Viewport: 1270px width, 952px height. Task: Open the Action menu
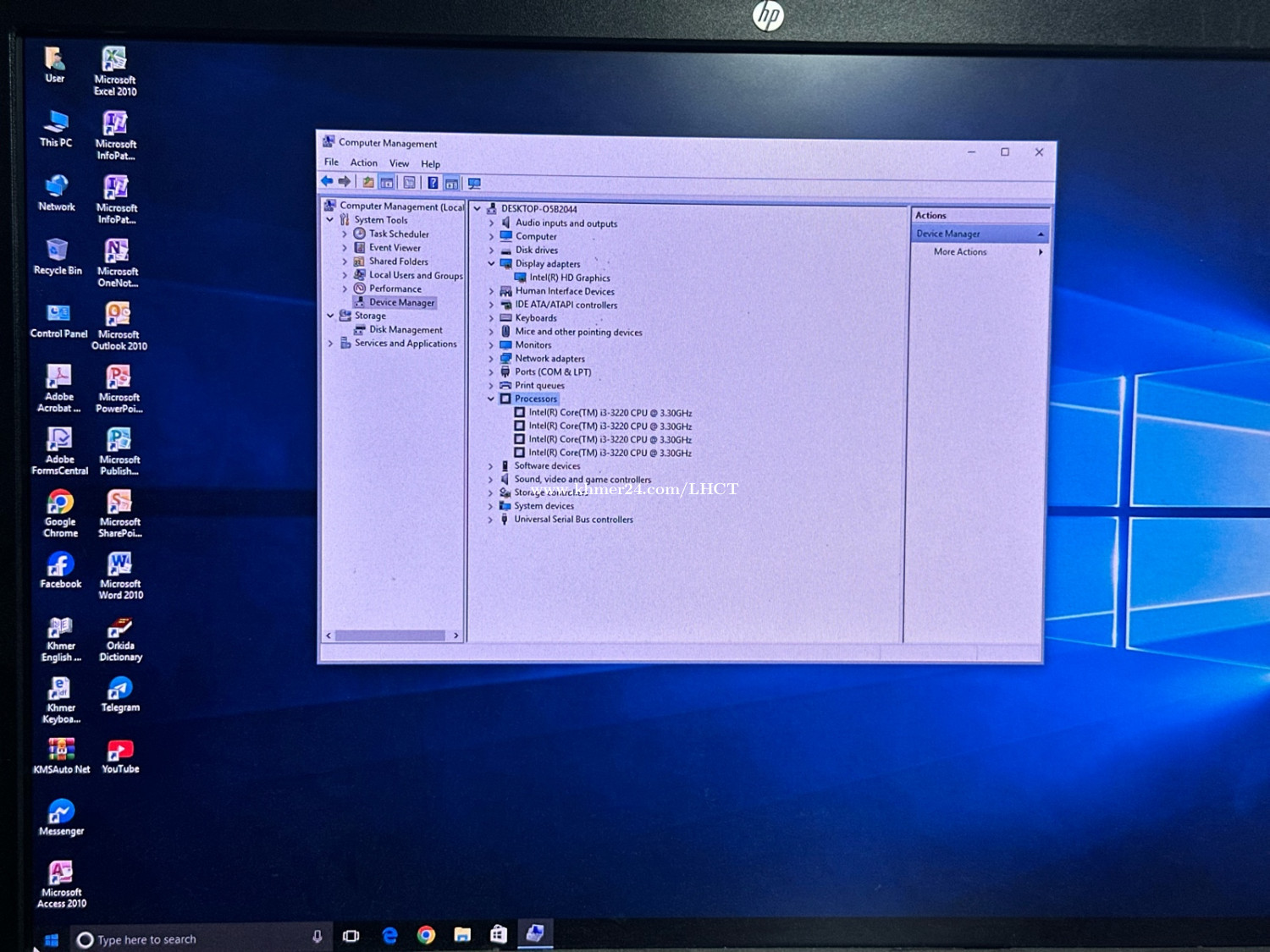tap(364, 162)
